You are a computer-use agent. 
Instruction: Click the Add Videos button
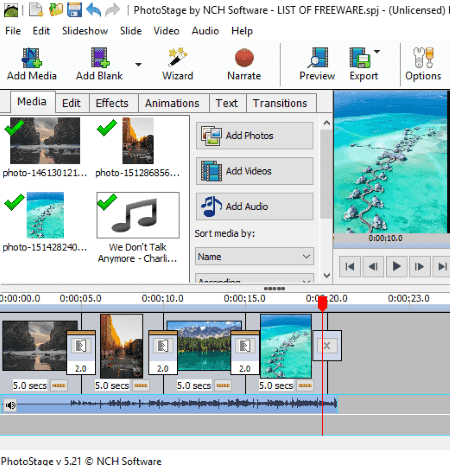click(254, 171)
